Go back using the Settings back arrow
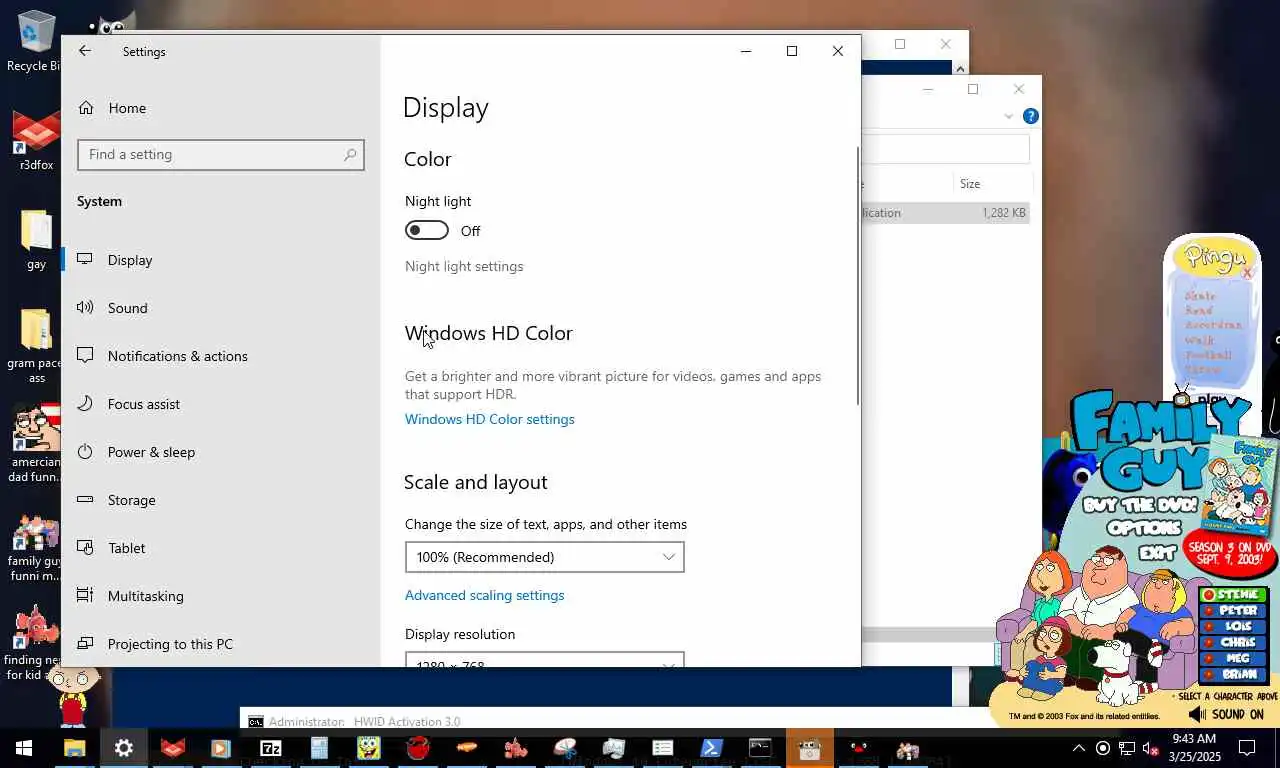Image resolution: width=1280 pixels, height=768 pixels. [85, 51]
